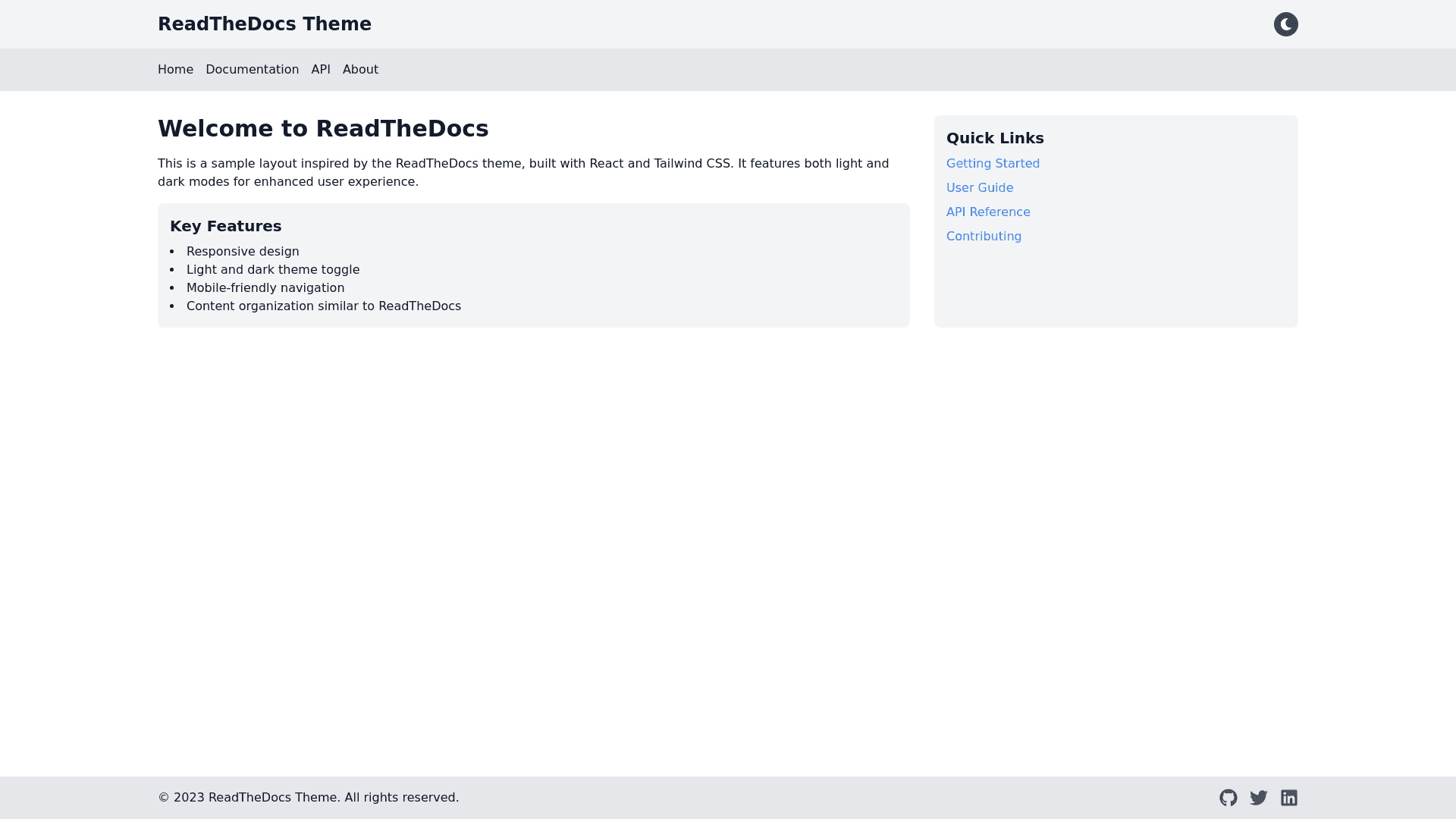Go to the Home nav item
1456x819 pixels.
click(x=175, y=70)
